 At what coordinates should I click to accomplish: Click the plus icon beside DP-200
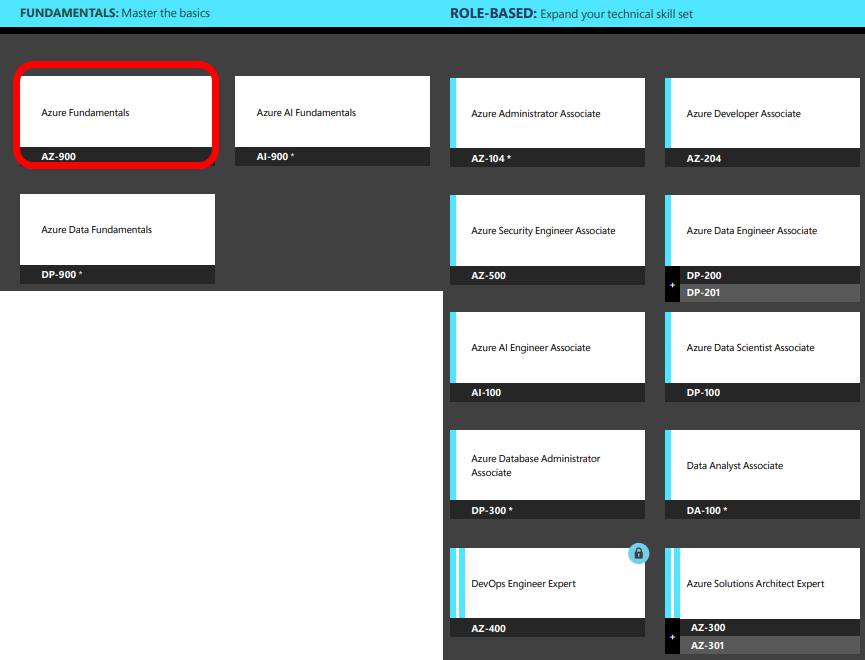click(672, 285)
